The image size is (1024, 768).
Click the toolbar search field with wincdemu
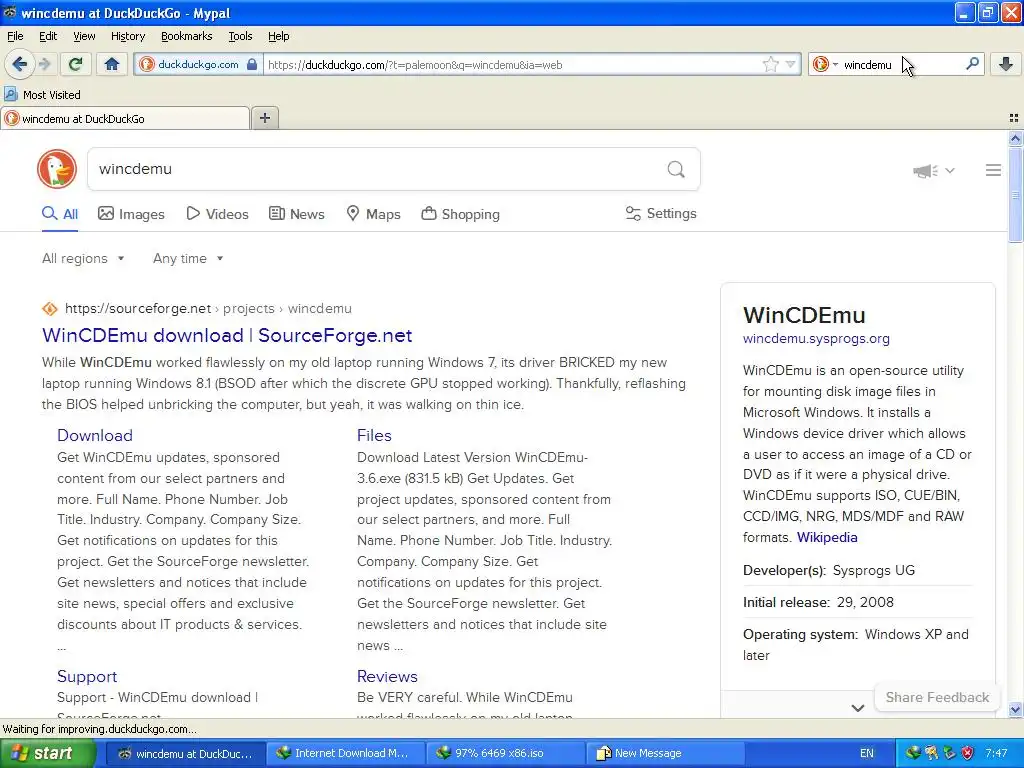[901, 65]
